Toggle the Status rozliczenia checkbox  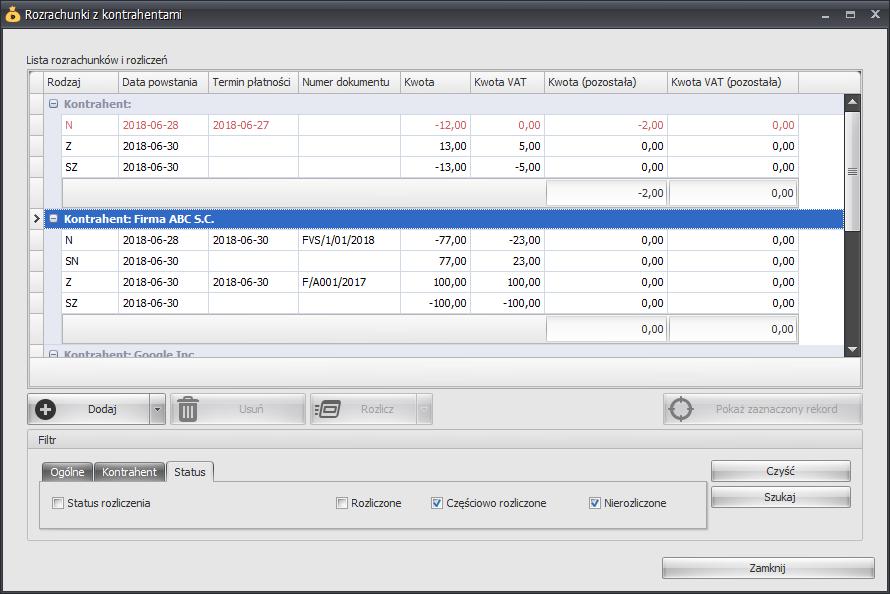pos(58,503)
